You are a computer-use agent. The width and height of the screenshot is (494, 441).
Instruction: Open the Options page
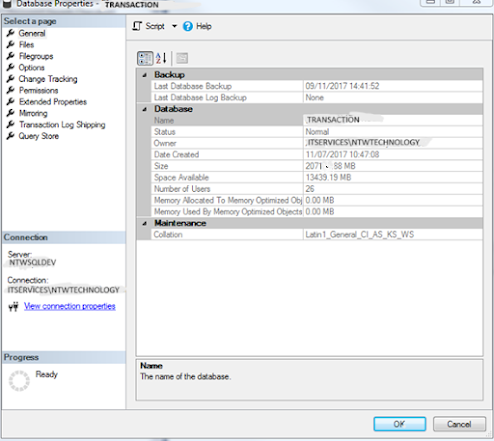pyautogui.click(x=31, y=67)
